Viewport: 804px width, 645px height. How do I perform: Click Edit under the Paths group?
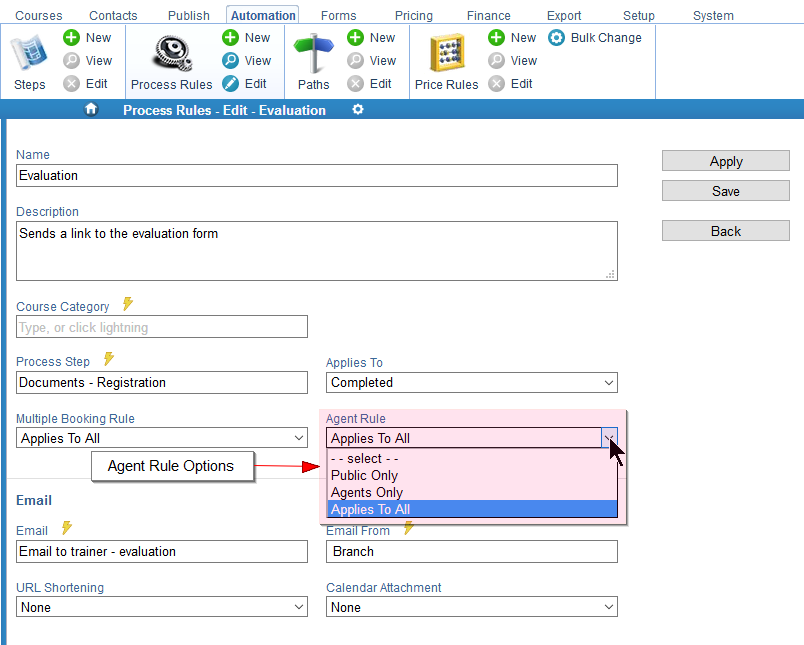[369, 84]
